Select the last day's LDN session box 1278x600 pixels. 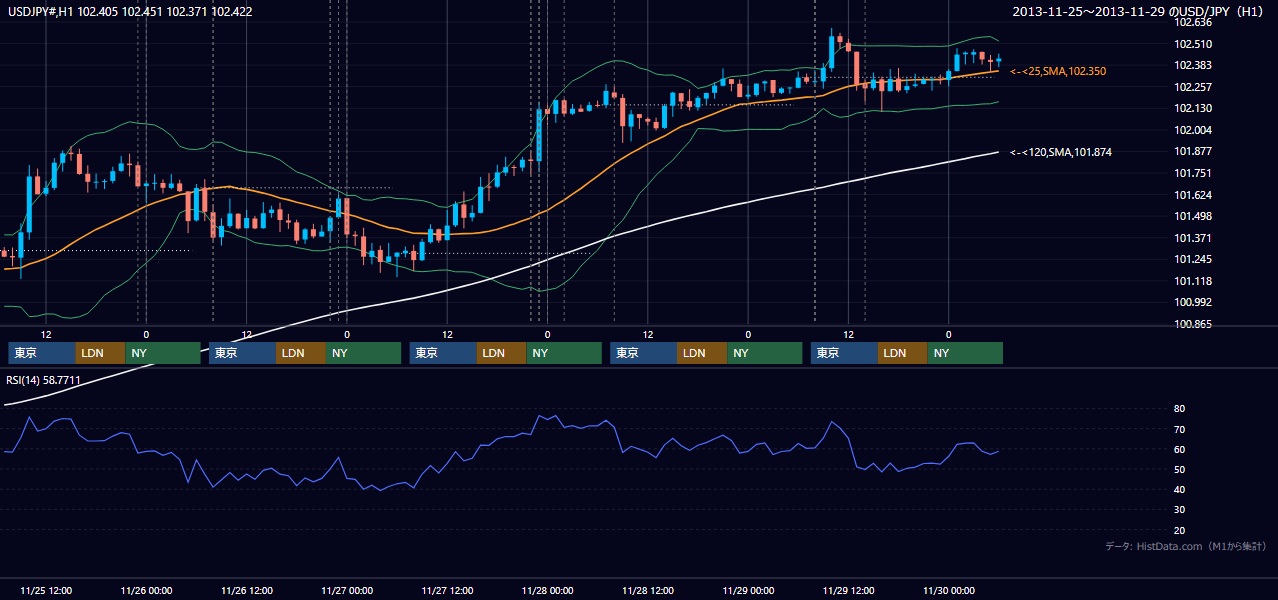click(903, 353)
